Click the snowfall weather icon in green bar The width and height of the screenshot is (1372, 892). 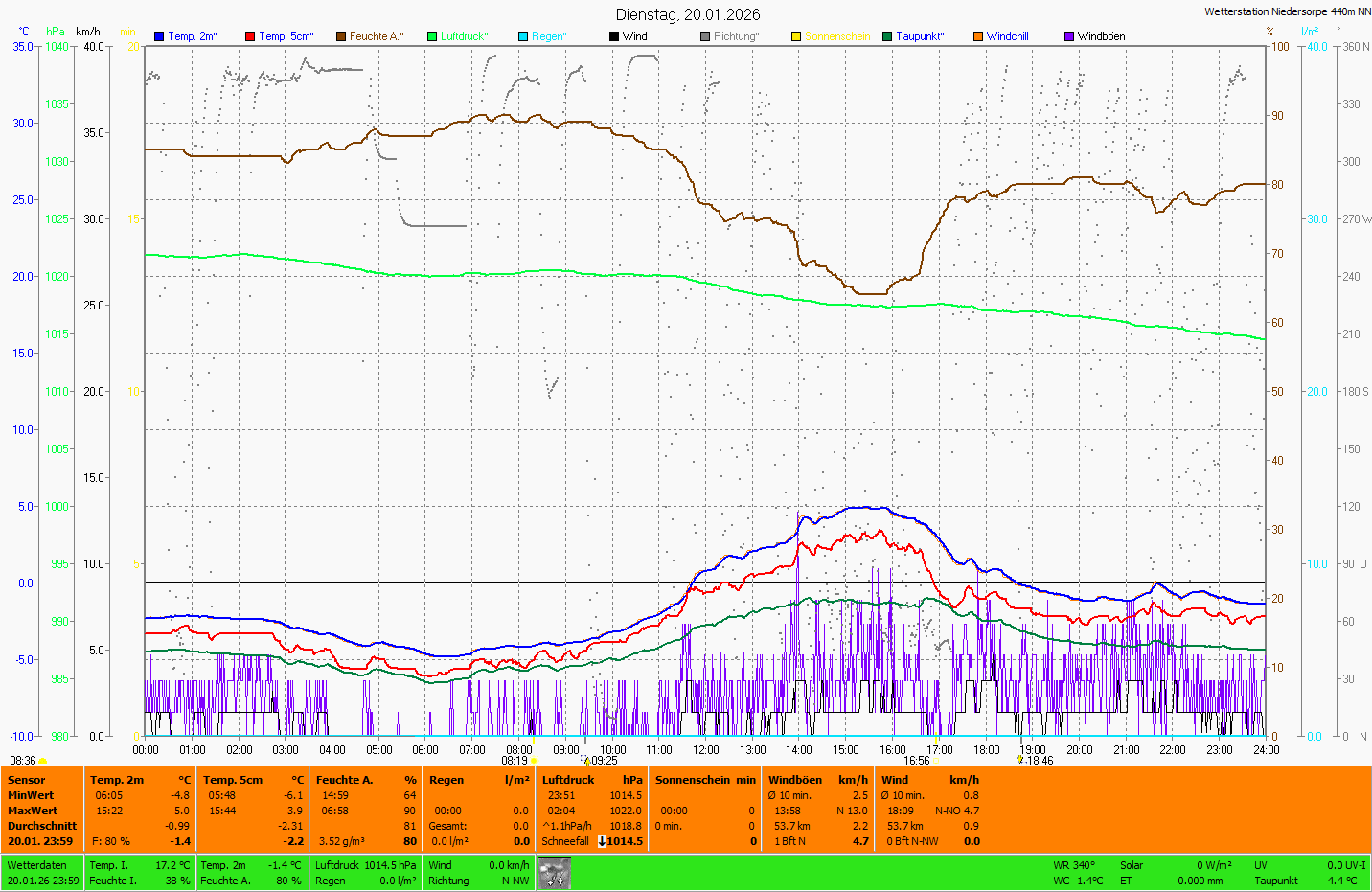pos(554,873)
